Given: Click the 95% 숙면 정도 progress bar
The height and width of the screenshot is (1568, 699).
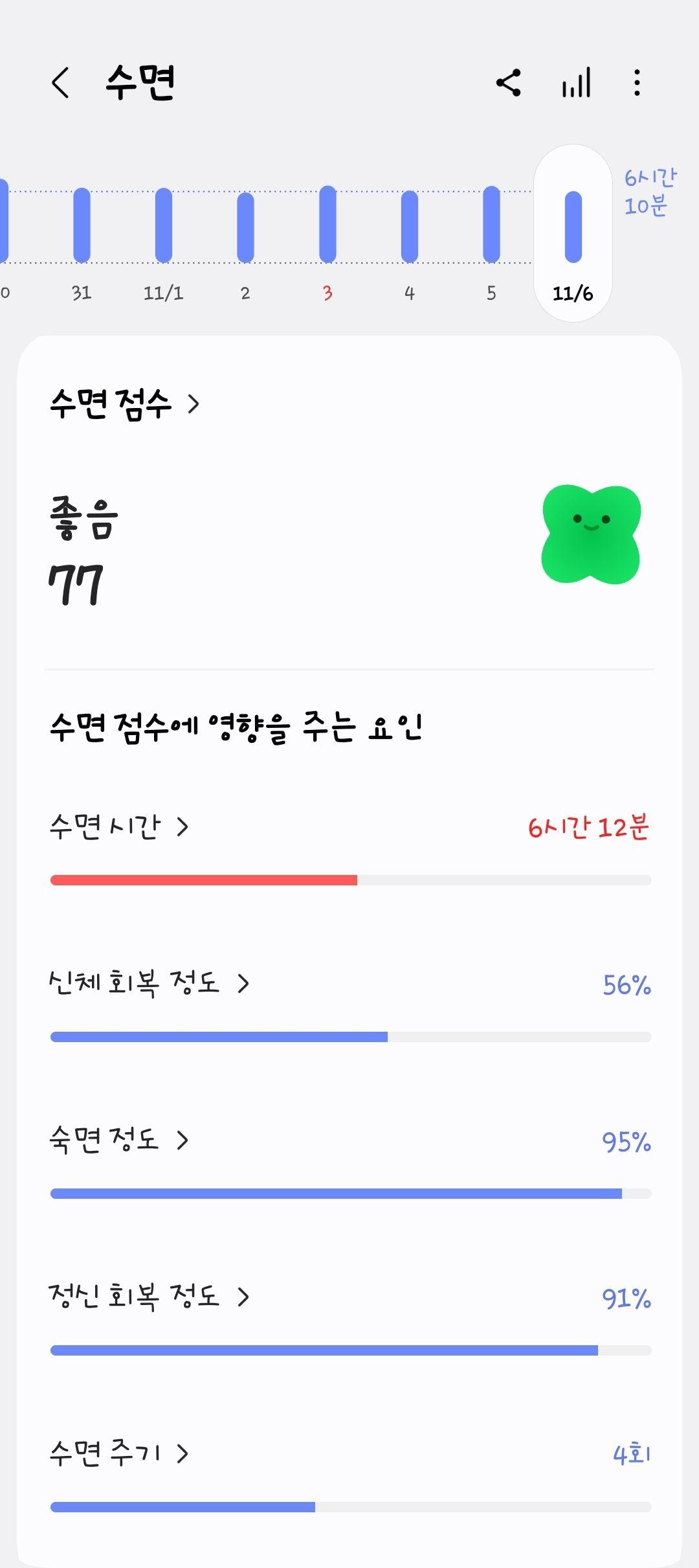Looking at the screenshot, I should [x=351, y=1194].
